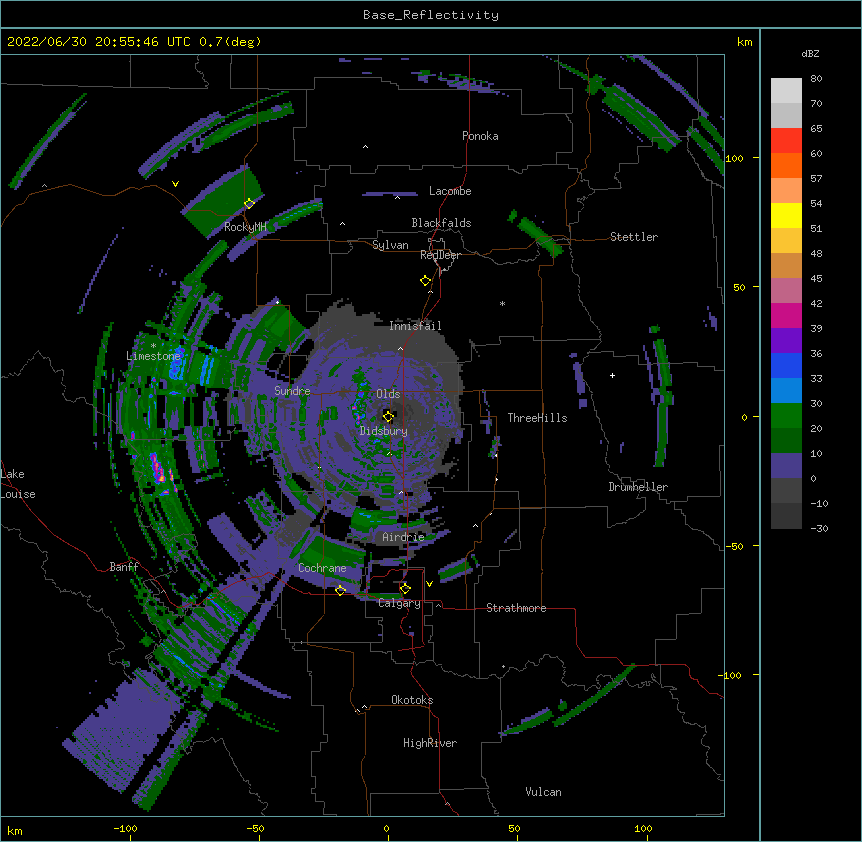This screenshot has height=842, width=862.
Task: Pick the darkest gray -30 dBZ legend swatch
Action: click(786, 516)
